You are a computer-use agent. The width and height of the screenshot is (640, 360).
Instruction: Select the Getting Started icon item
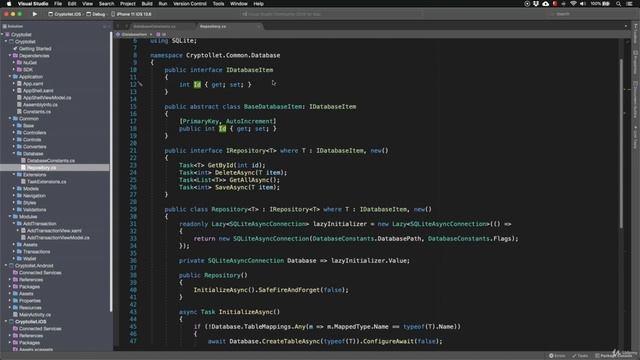pos(16,49)
